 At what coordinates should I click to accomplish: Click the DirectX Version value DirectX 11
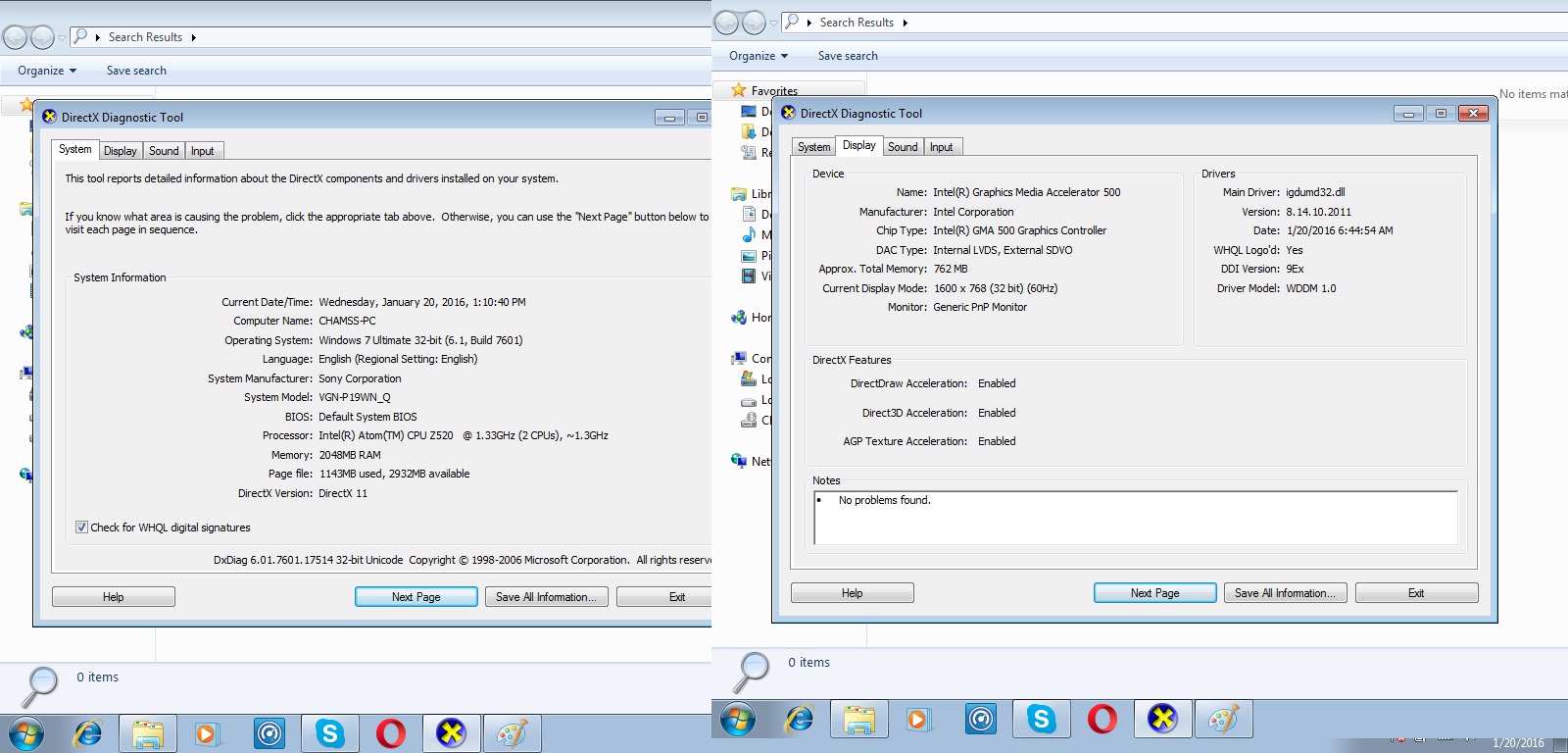click(x=343, y=493)
